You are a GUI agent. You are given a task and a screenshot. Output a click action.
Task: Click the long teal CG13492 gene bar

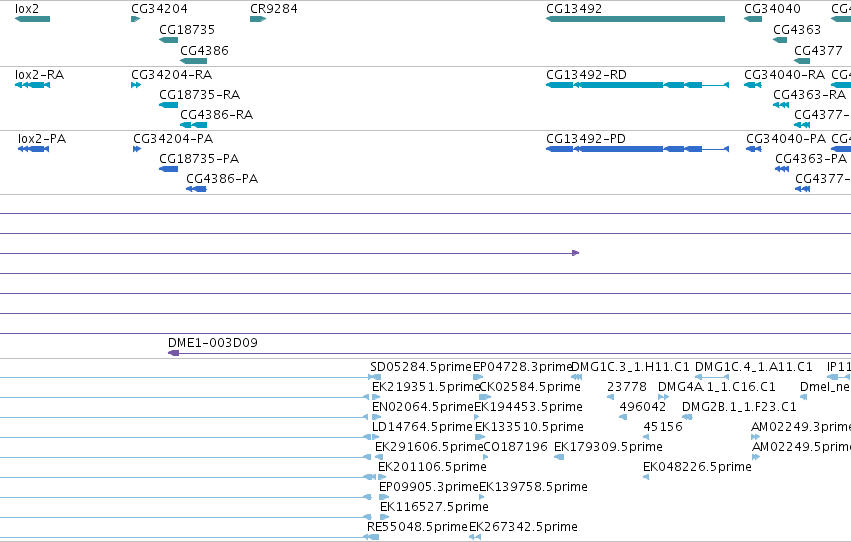(636, 19)
